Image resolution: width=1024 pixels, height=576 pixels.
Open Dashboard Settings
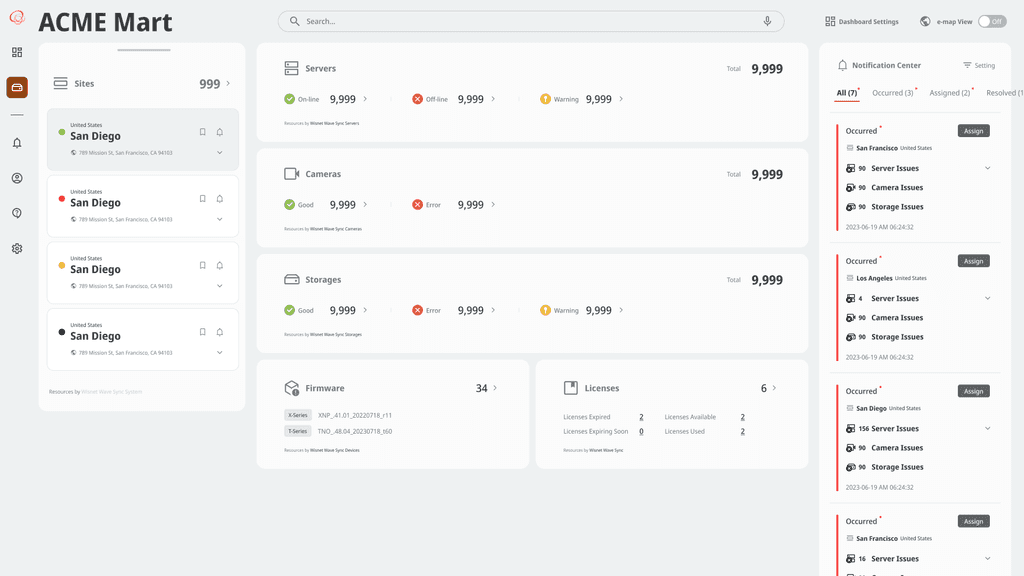862,22
